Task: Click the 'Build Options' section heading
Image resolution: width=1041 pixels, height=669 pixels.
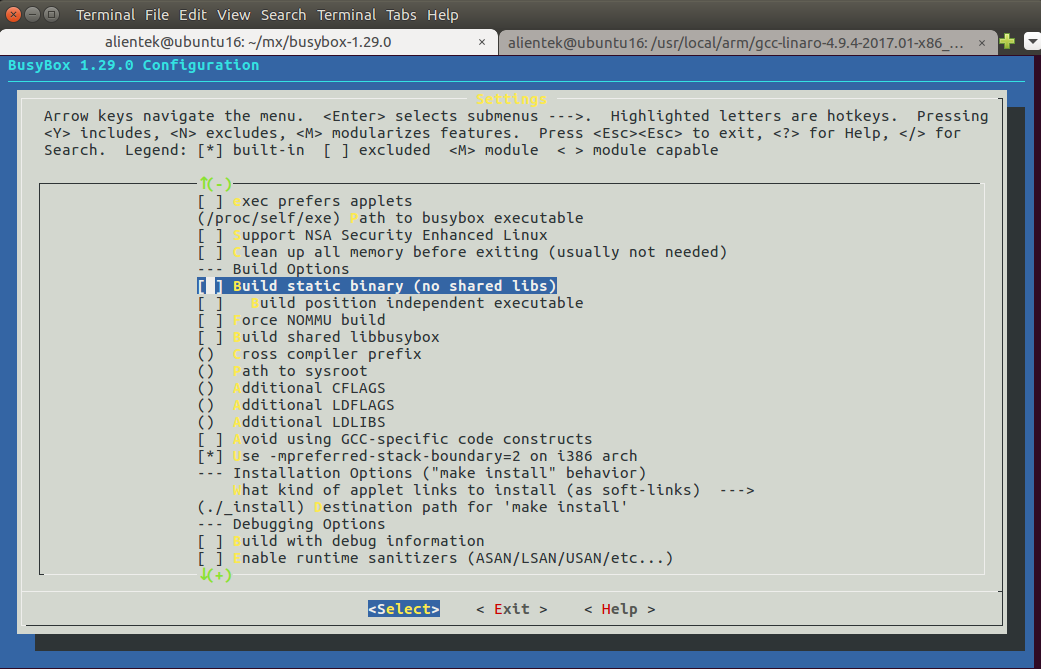Action: click(274, 269)
